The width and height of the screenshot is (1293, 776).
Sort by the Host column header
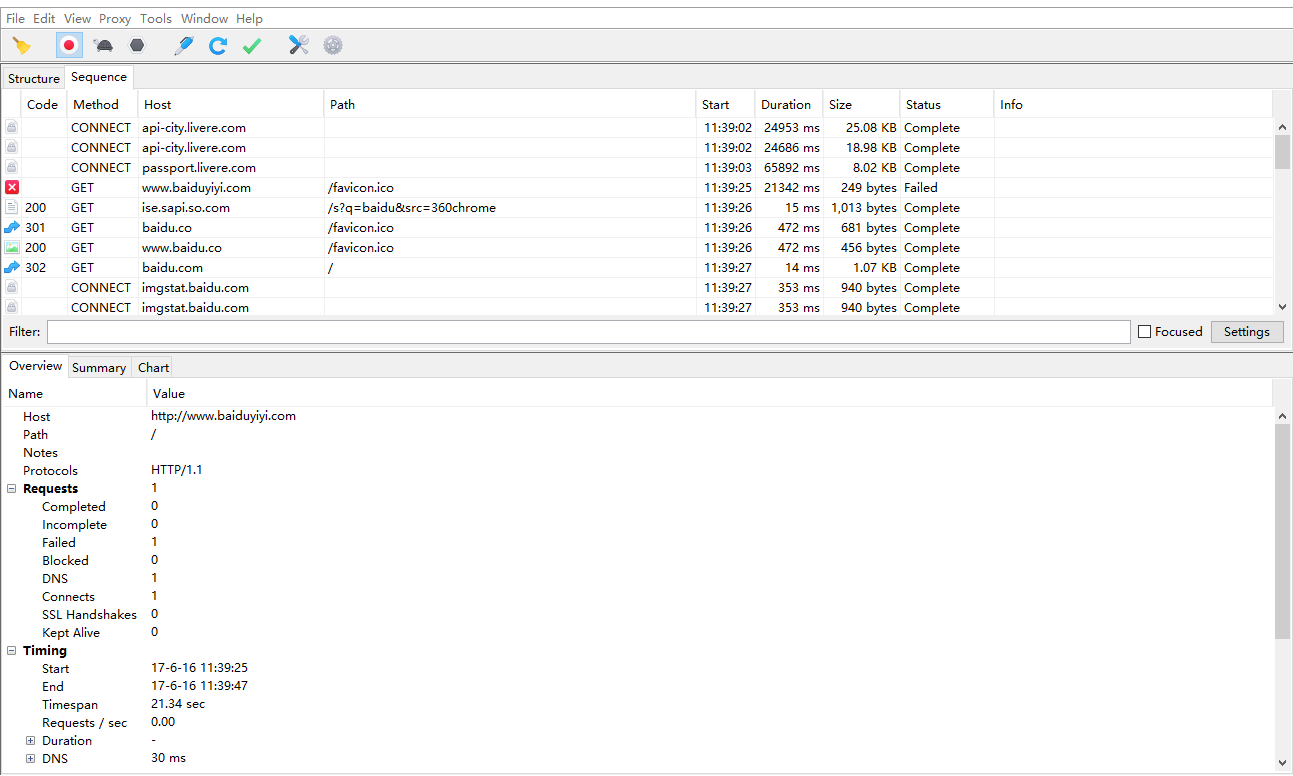(231, 104)
